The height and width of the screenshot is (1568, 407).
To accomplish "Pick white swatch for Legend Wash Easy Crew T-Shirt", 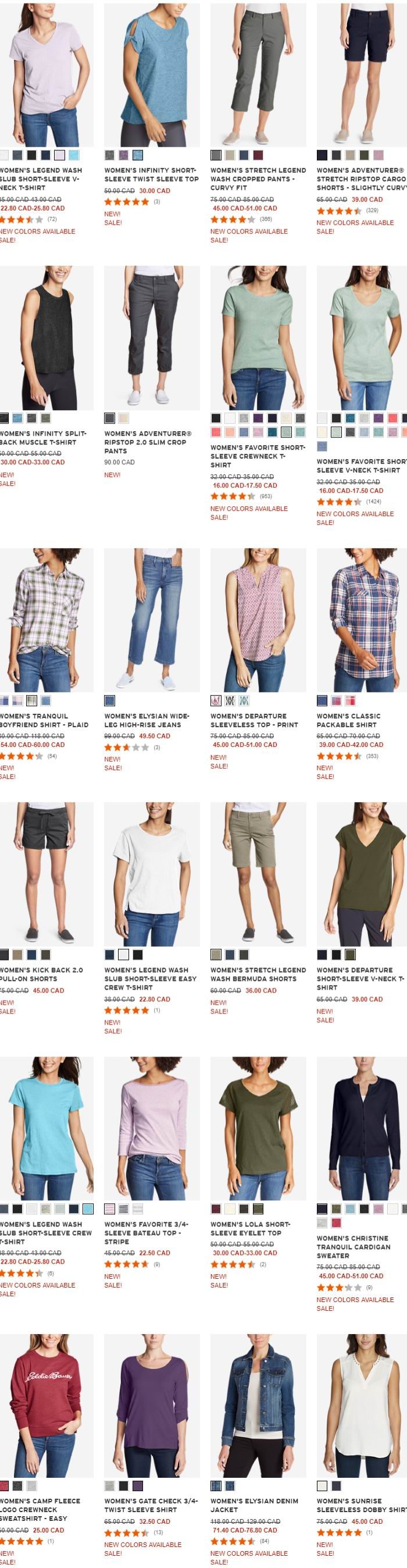I will pyautogui.click(x=123, y=954).
